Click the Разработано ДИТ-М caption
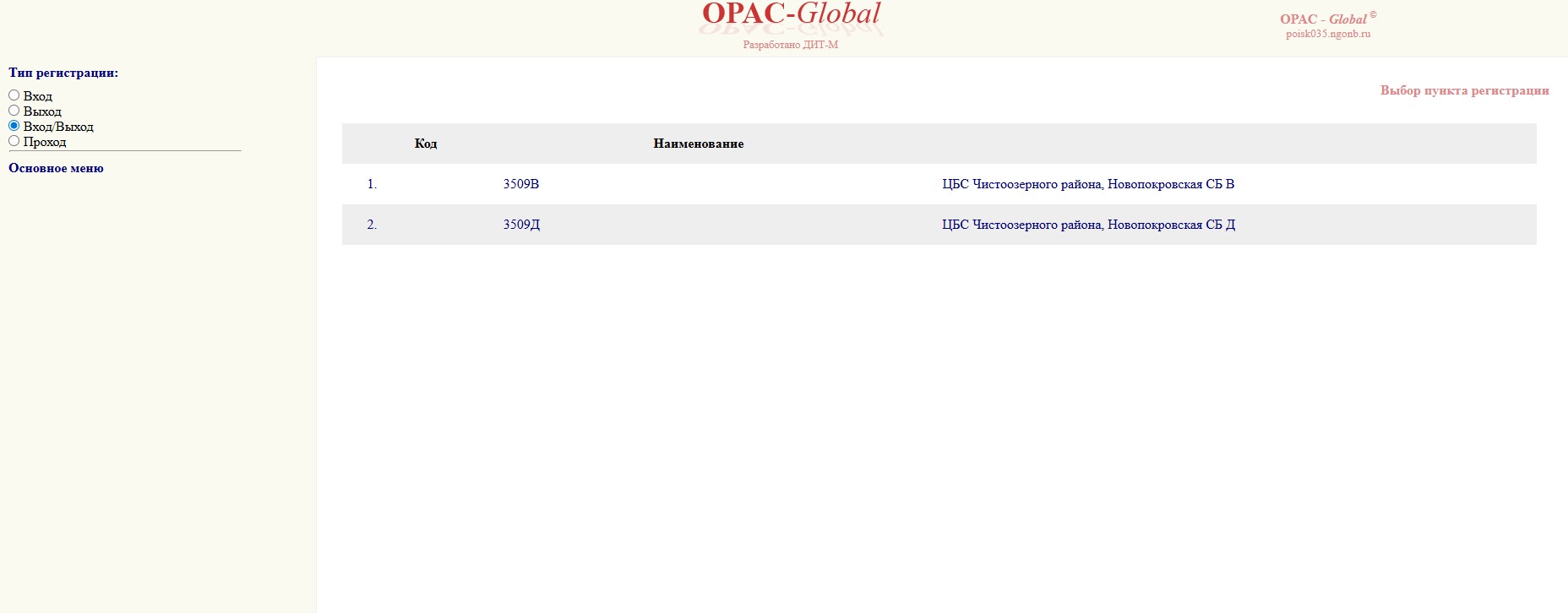 click(x=790, y=45)
